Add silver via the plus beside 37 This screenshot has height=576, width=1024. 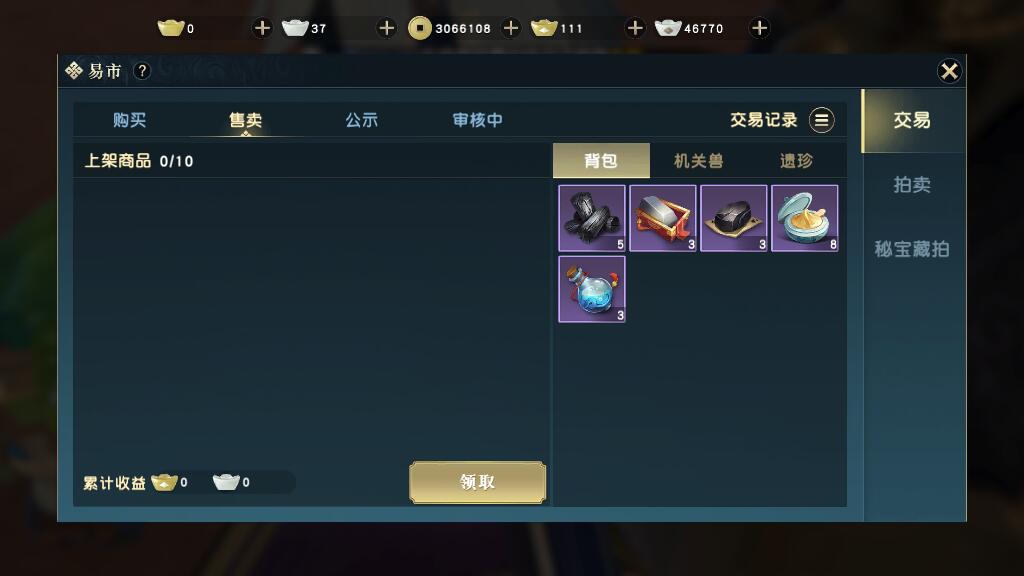pos(387,28)
